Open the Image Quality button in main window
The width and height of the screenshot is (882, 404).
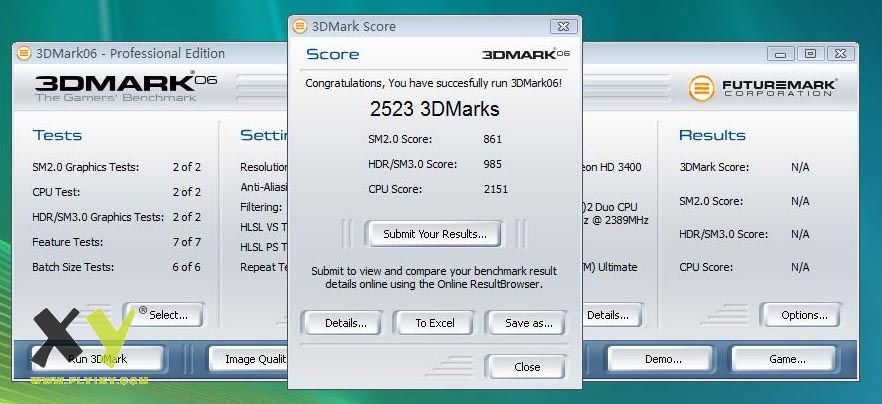point(248,359)
